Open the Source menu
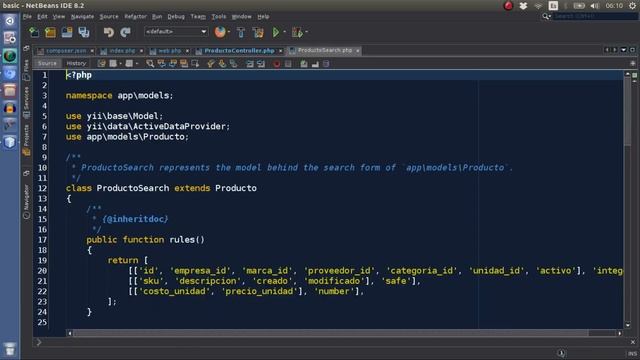The image size is (640, 360). [109, 17]
